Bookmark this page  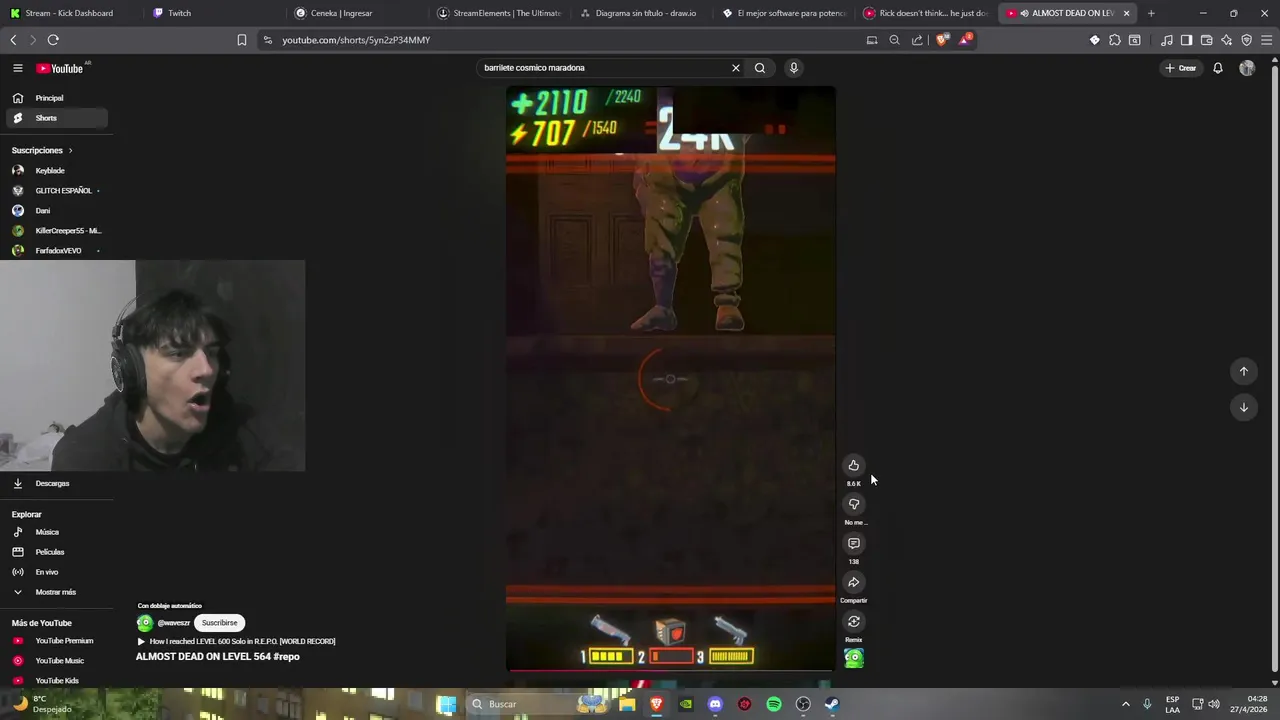242,40
